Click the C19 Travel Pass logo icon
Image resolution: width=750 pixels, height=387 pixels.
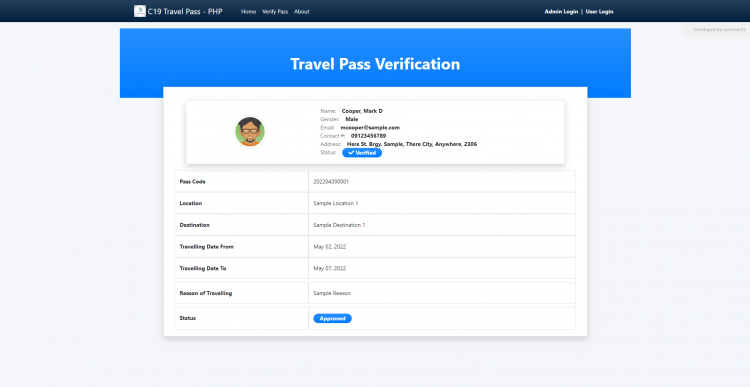pyautogui.click(x=140, y=11)
